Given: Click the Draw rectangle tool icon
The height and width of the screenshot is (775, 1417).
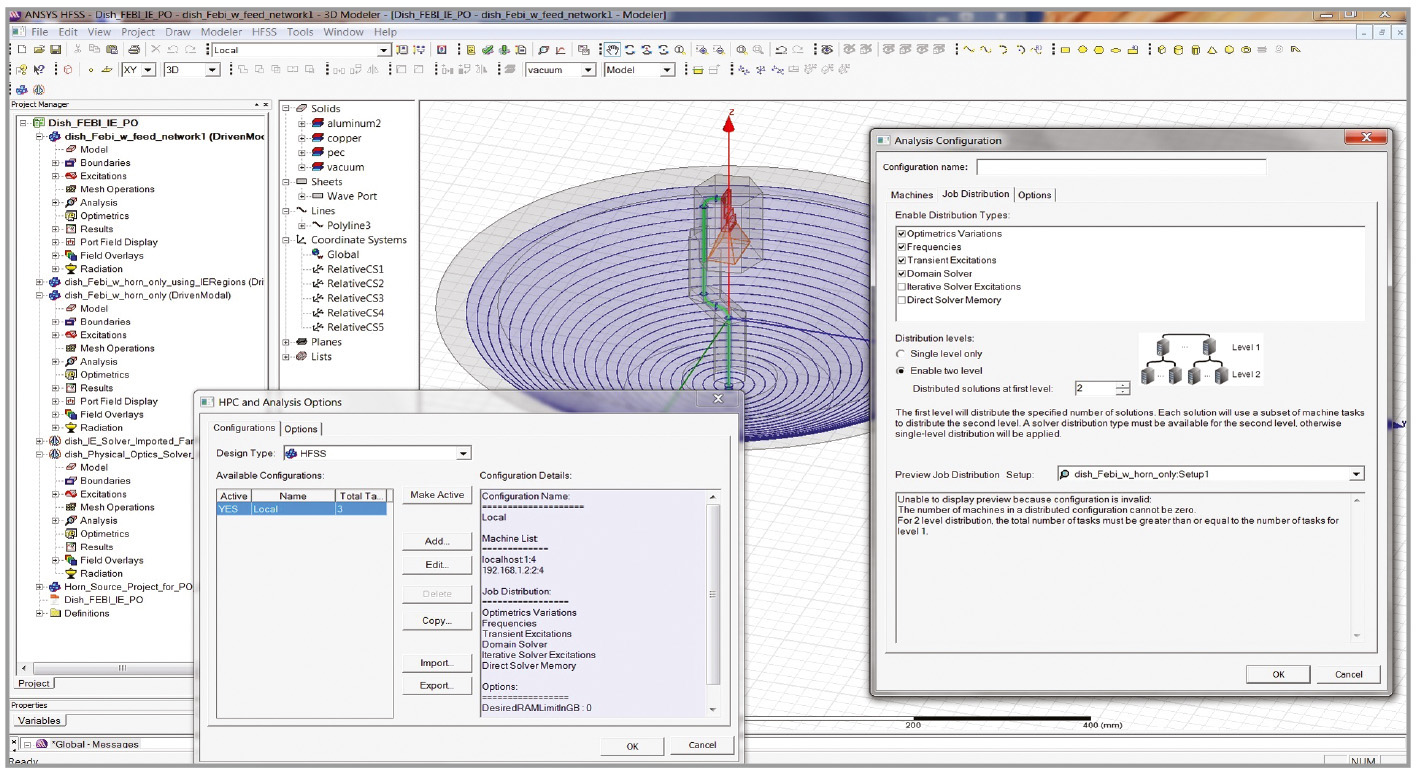Looking at the screenshot, I should [1066, 50].
